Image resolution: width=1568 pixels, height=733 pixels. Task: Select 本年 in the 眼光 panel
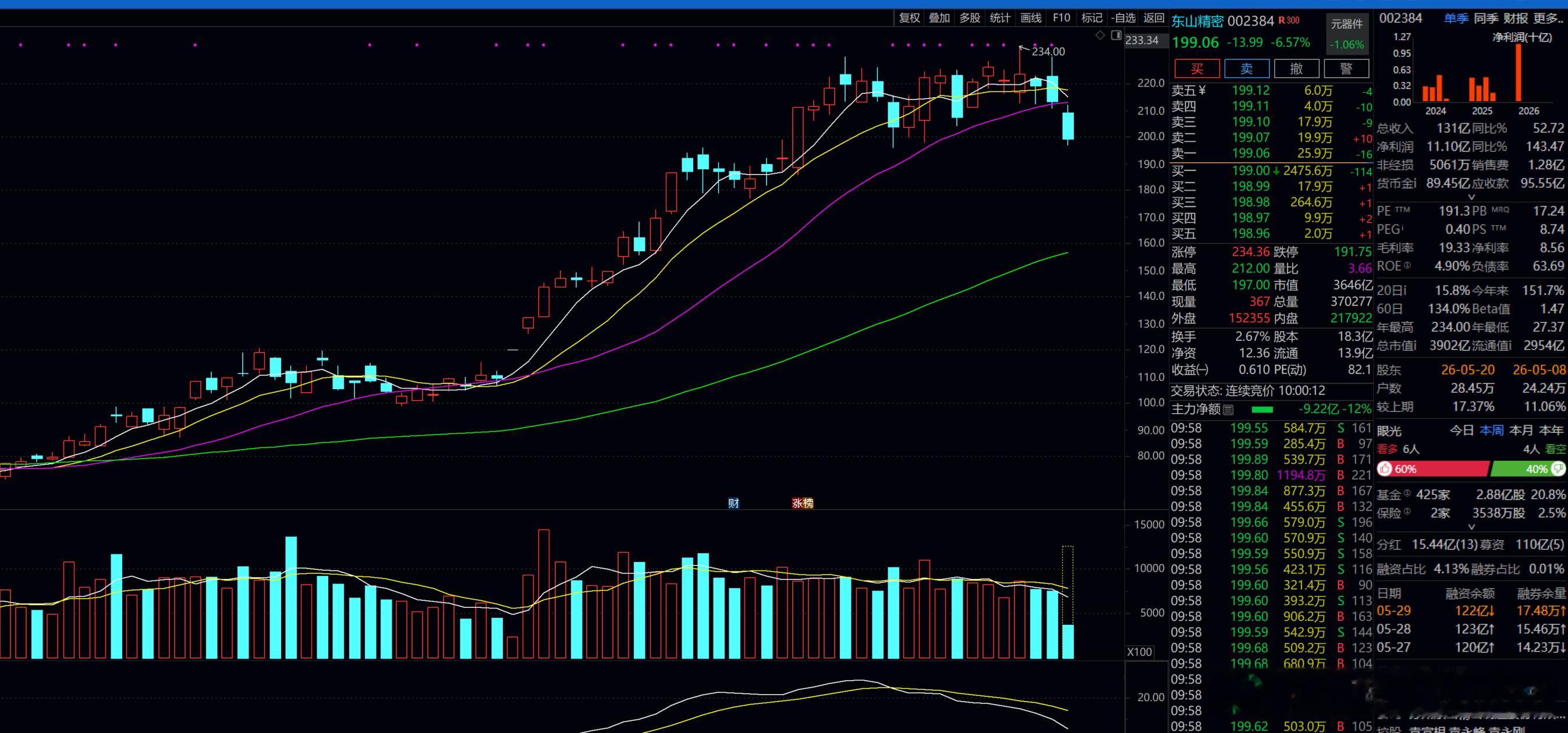[1551, 430]
